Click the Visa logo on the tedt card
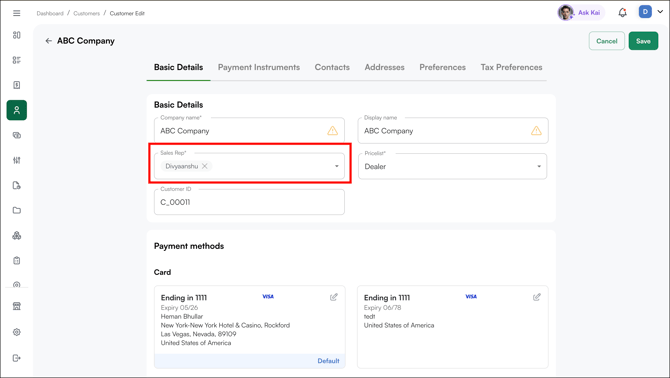The height and width of the screenshot is (378, 670). tap(471, 296)
